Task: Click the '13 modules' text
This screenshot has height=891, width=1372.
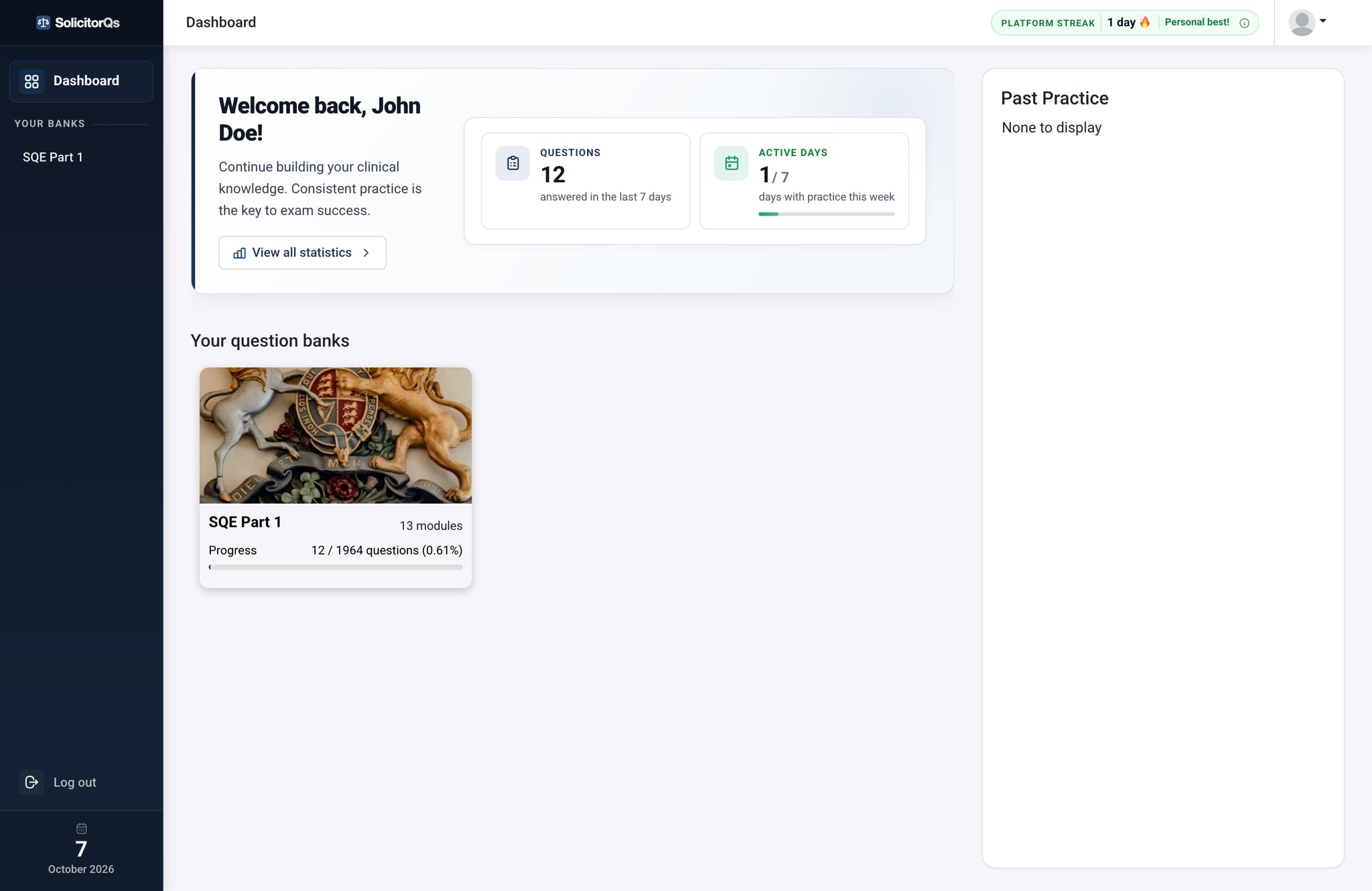Action: (431, 526)
